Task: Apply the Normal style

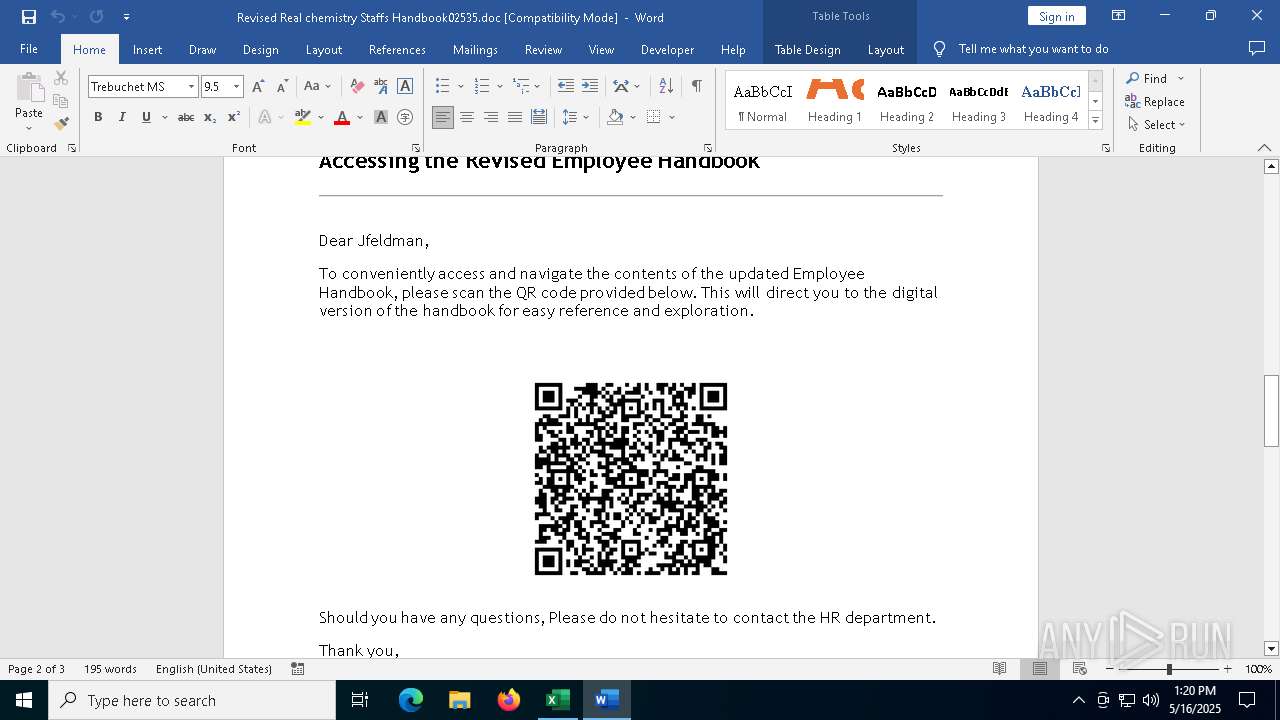Action: point(763,100)
